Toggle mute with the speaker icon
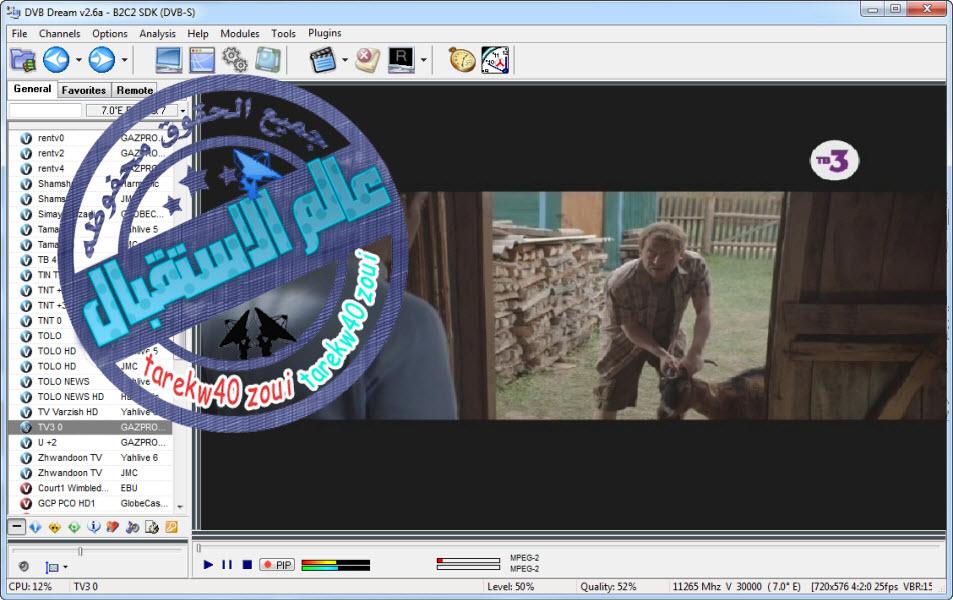This screenshot has height=600, width=953. (x=23, y=567)
